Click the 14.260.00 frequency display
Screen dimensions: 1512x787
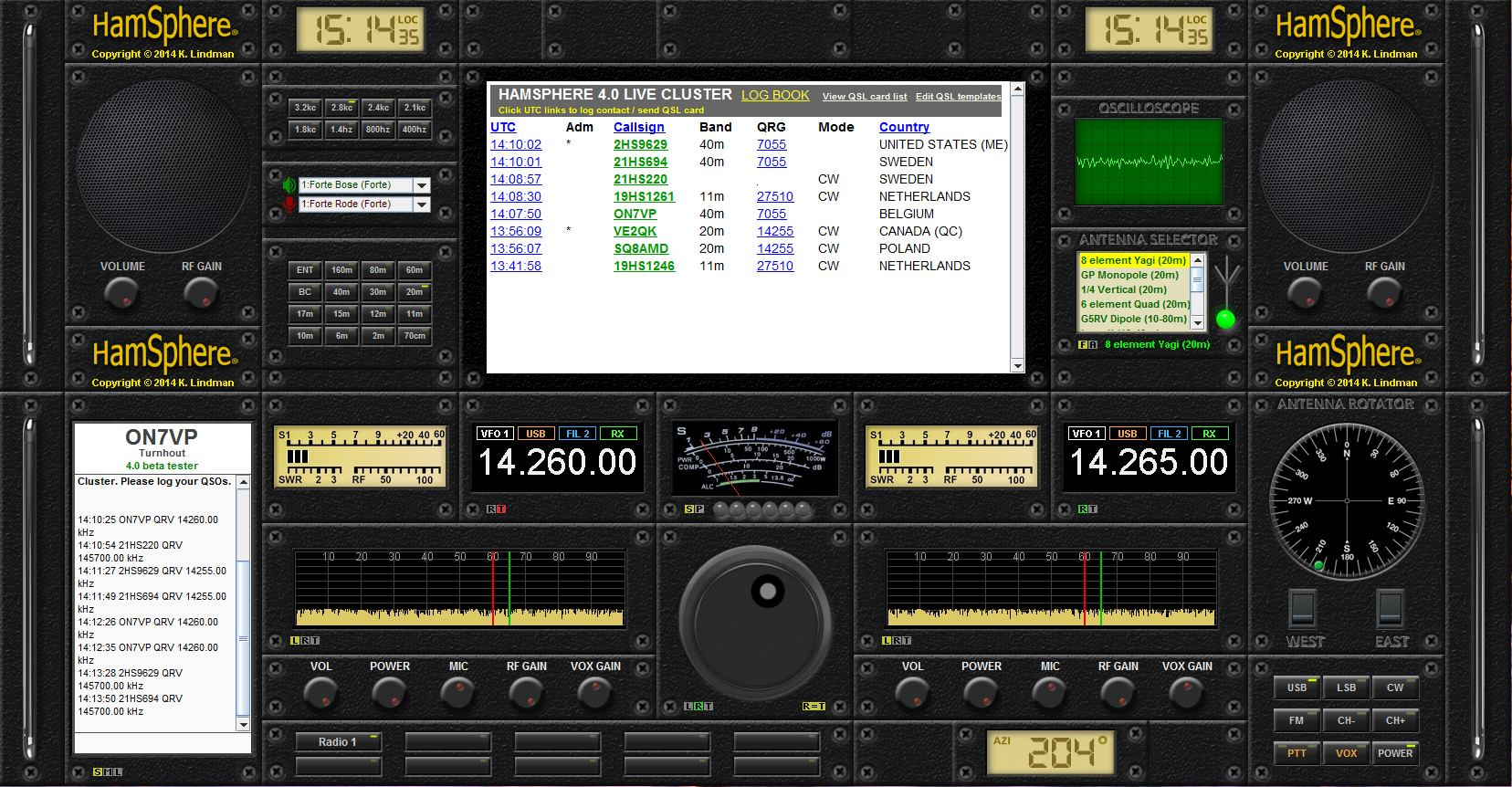(x=557, y=462)
